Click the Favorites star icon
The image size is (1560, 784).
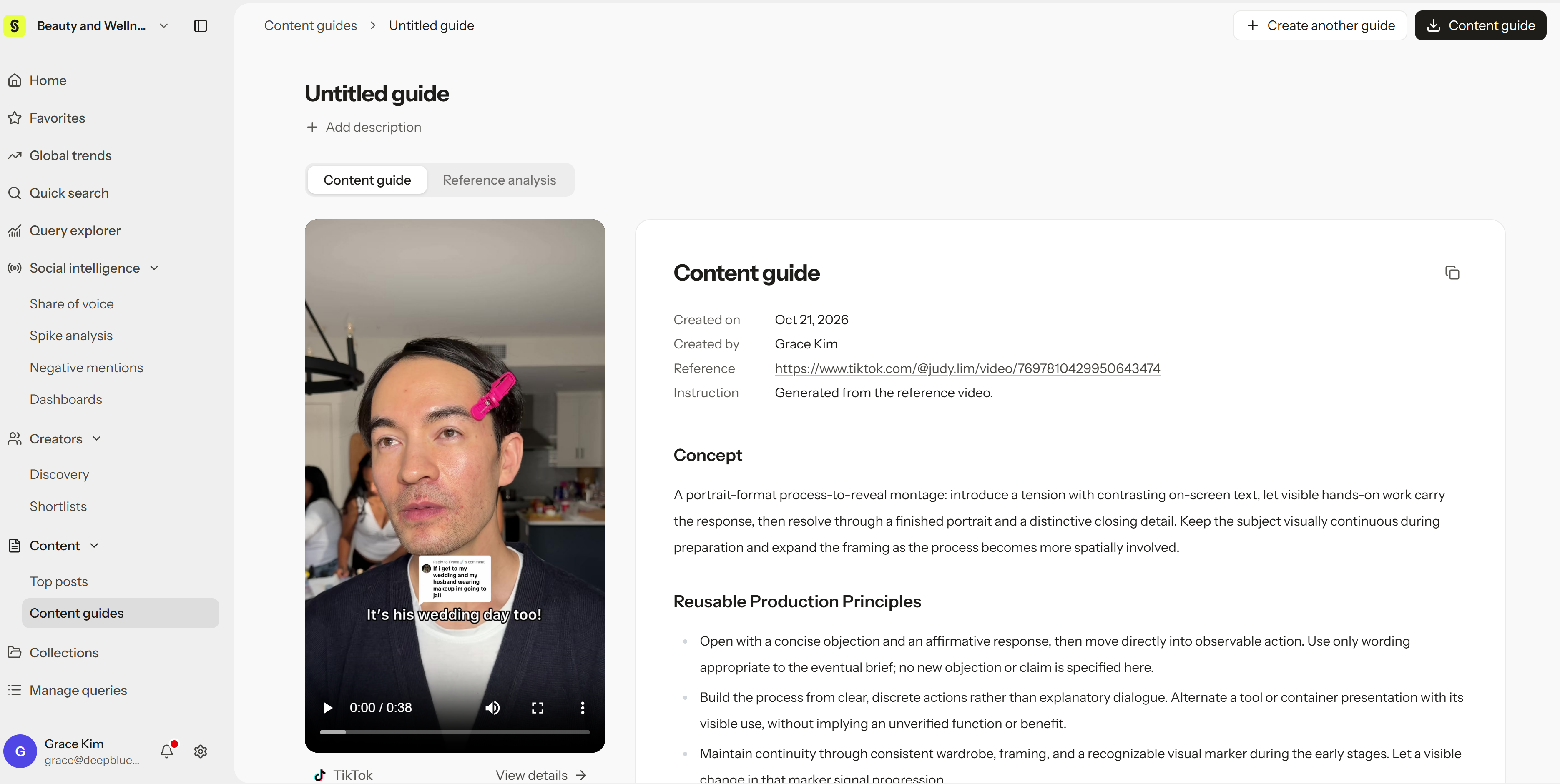click(x=15, y=118)
